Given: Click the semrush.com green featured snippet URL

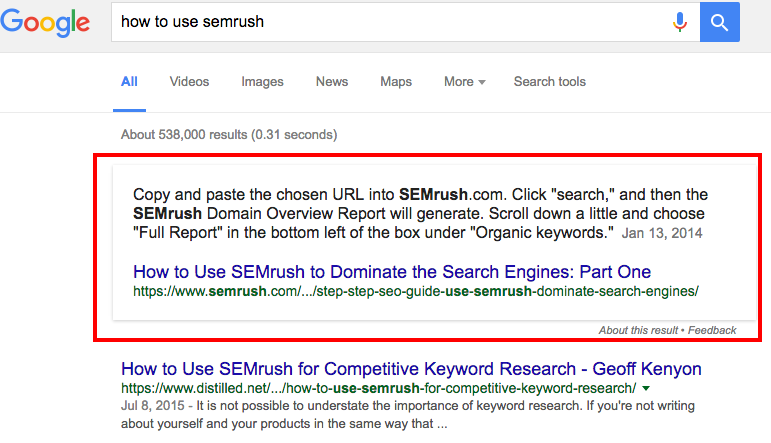Looking at the screenshot, I should click(x=415, y=292).
